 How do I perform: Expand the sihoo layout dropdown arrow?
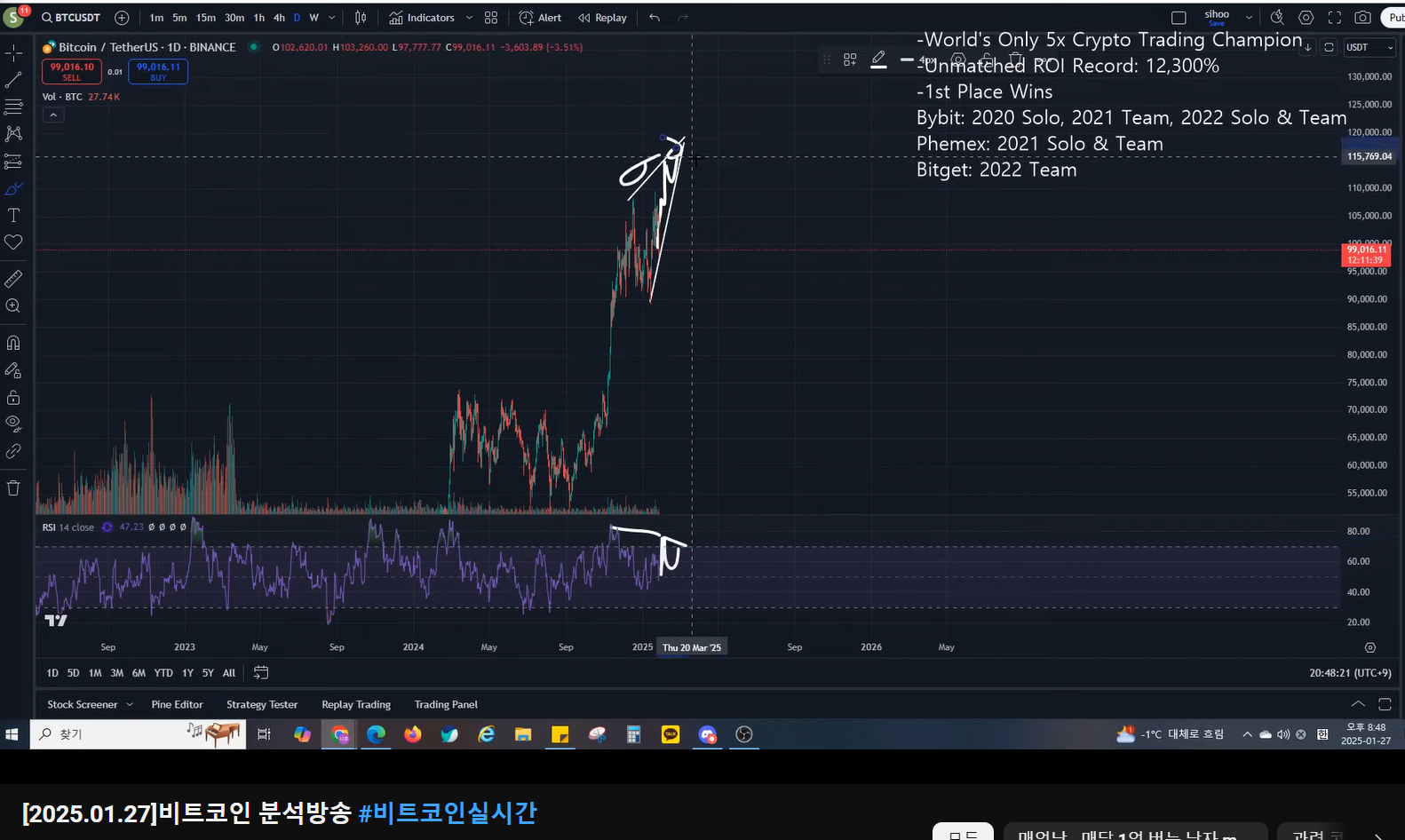coord(1249,18)
